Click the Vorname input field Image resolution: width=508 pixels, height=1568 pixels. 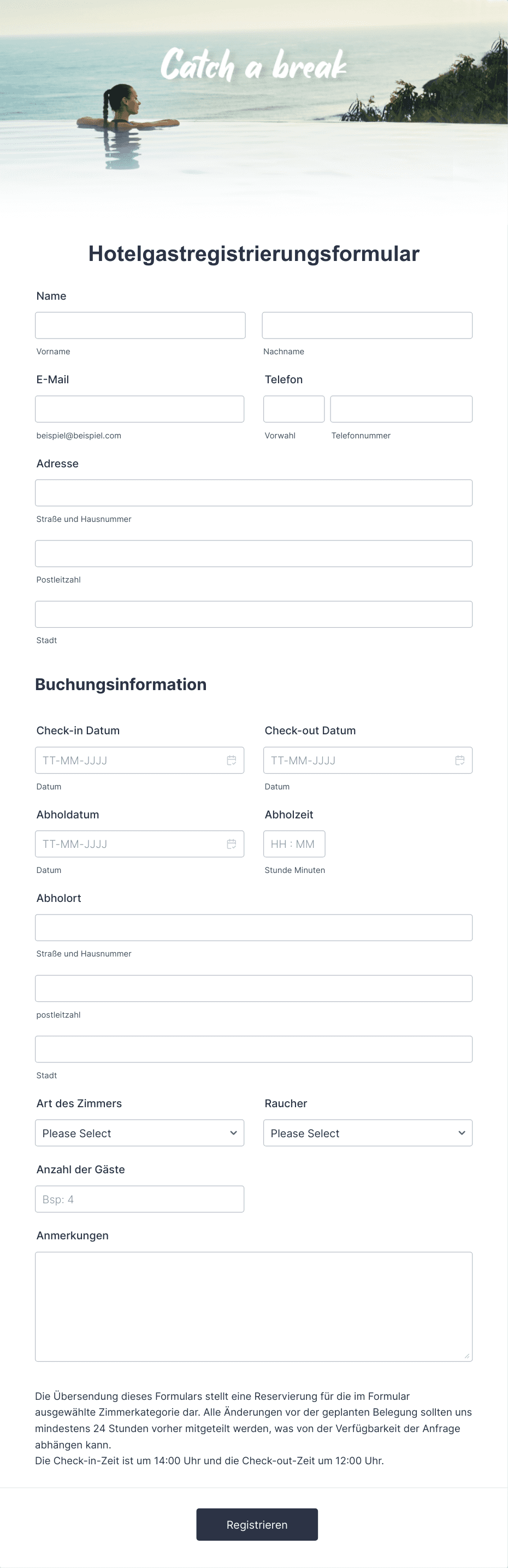click(x=140, y=325)
